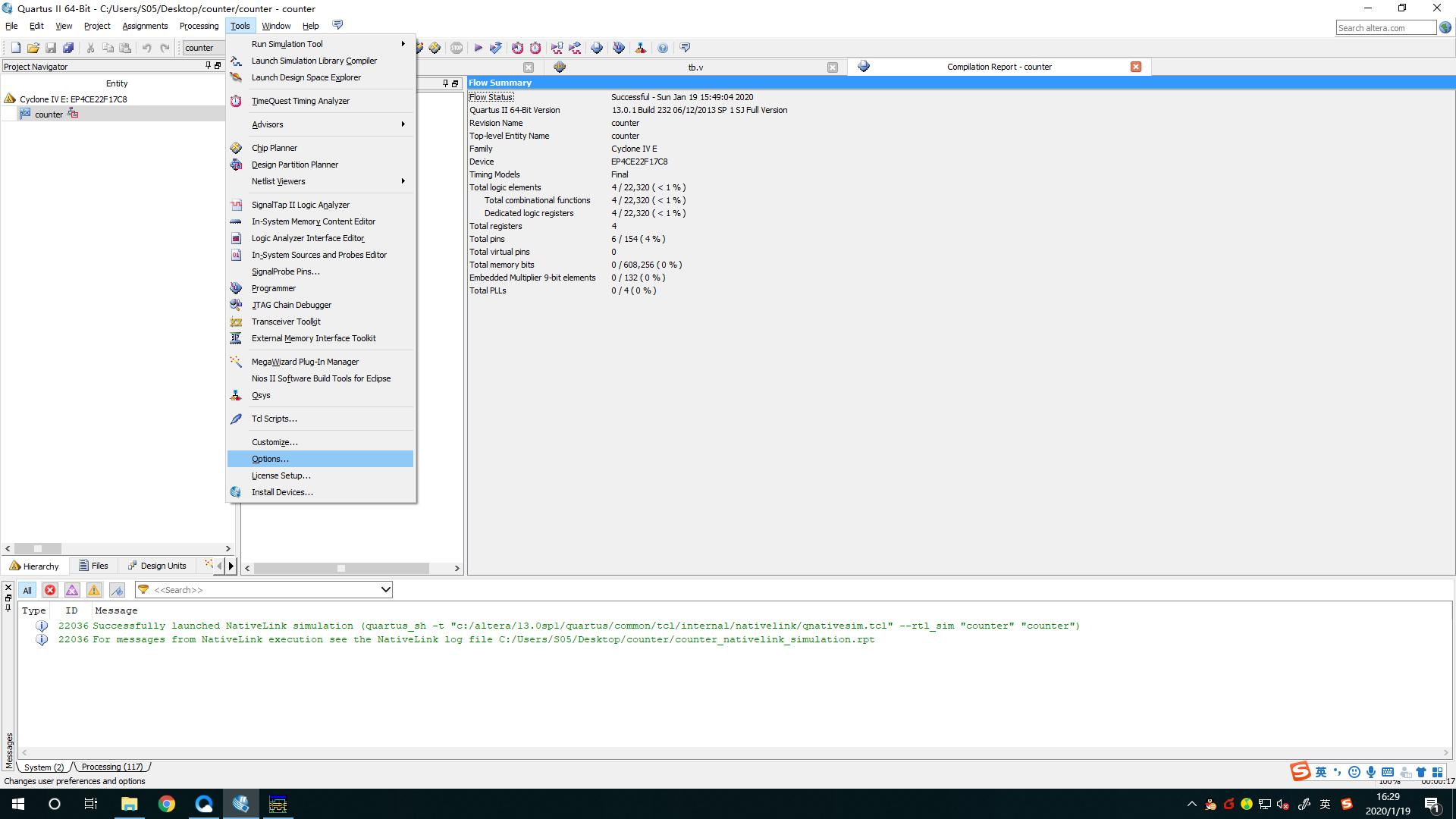Open File Explorer from the taskbar
Viewport: 1456px width, 819px height.
point(130,804)
